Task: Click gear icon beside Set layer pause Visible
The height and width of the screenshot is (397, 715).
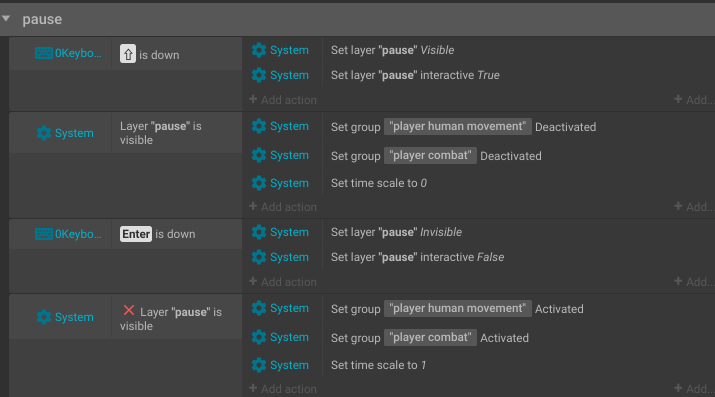Action: click(x=259, y=50)
